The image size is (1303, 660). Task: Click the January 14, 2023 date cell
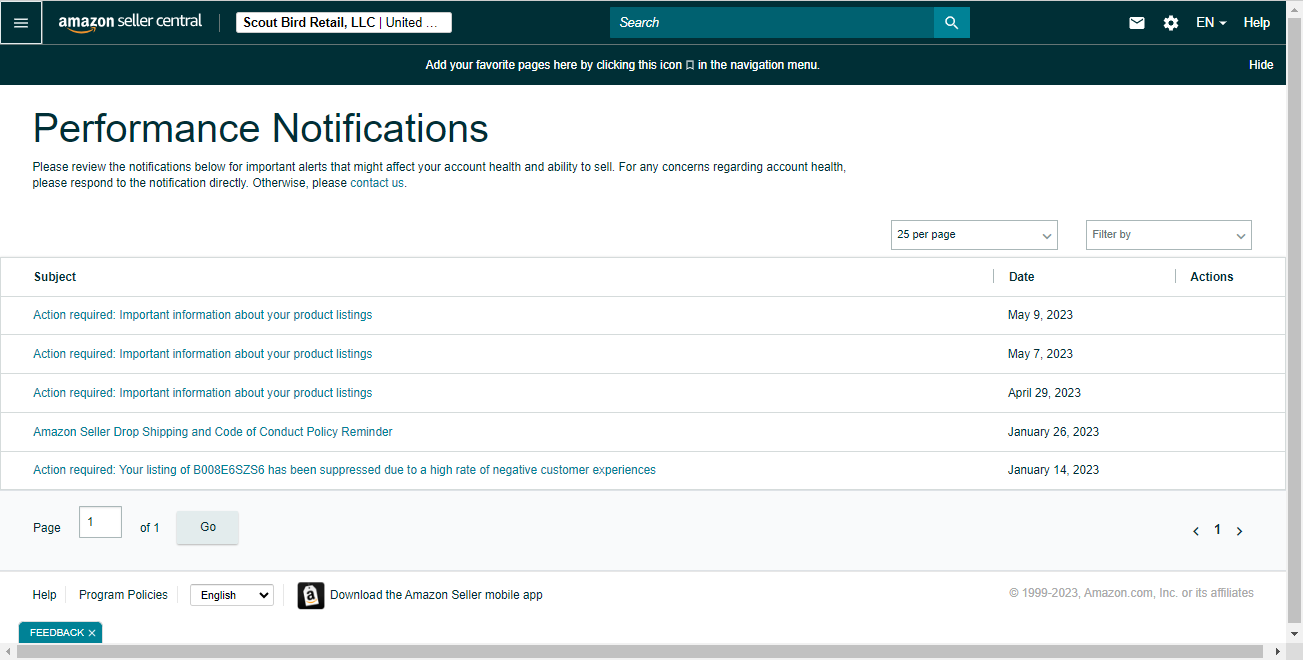(1053, 470)
